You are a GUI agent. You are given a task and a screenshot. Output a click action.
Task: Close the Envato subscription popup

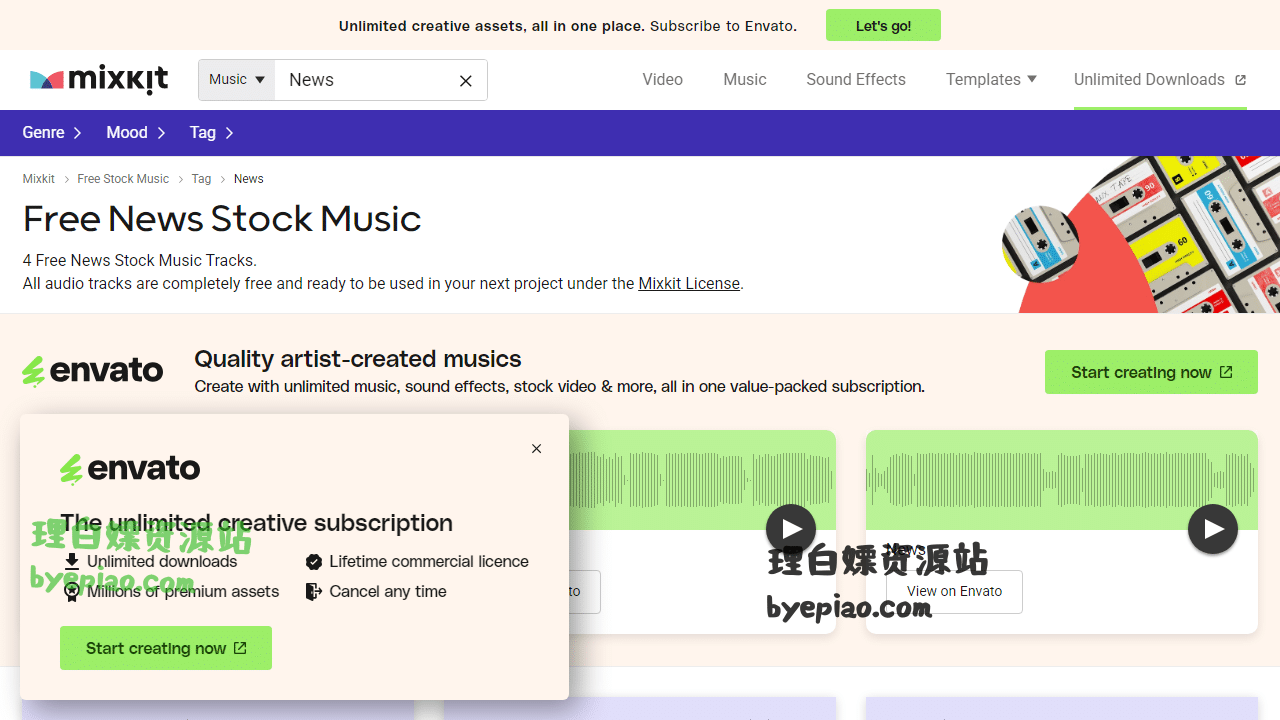click(537, 449)
